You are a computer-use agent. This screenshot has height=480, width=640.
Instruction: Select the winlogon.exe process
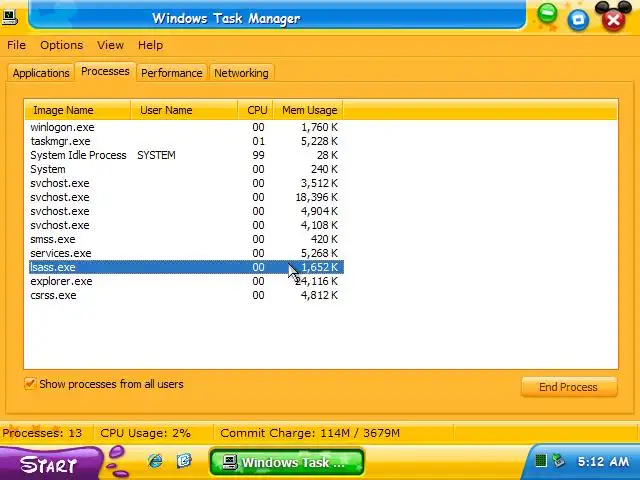187,127
